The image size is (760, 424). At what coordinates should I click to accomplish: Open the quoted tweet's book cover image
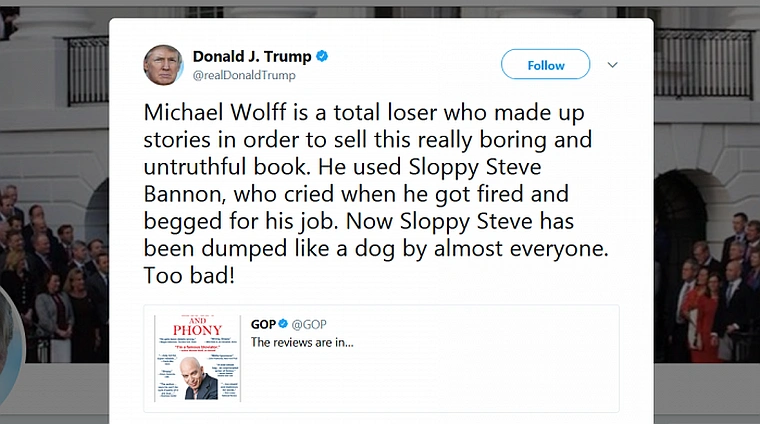click(x=198, y=358)
